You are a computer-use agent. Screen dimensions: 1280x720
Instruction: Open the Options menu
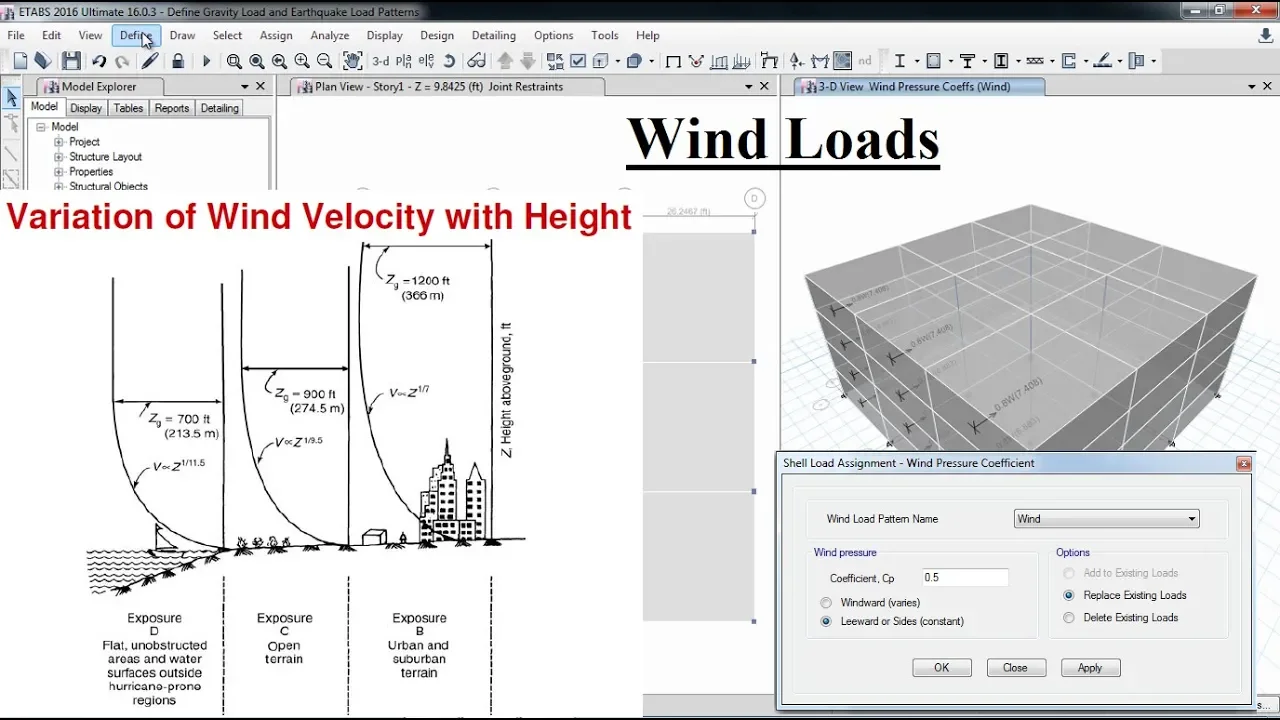[x=553, y=35]
